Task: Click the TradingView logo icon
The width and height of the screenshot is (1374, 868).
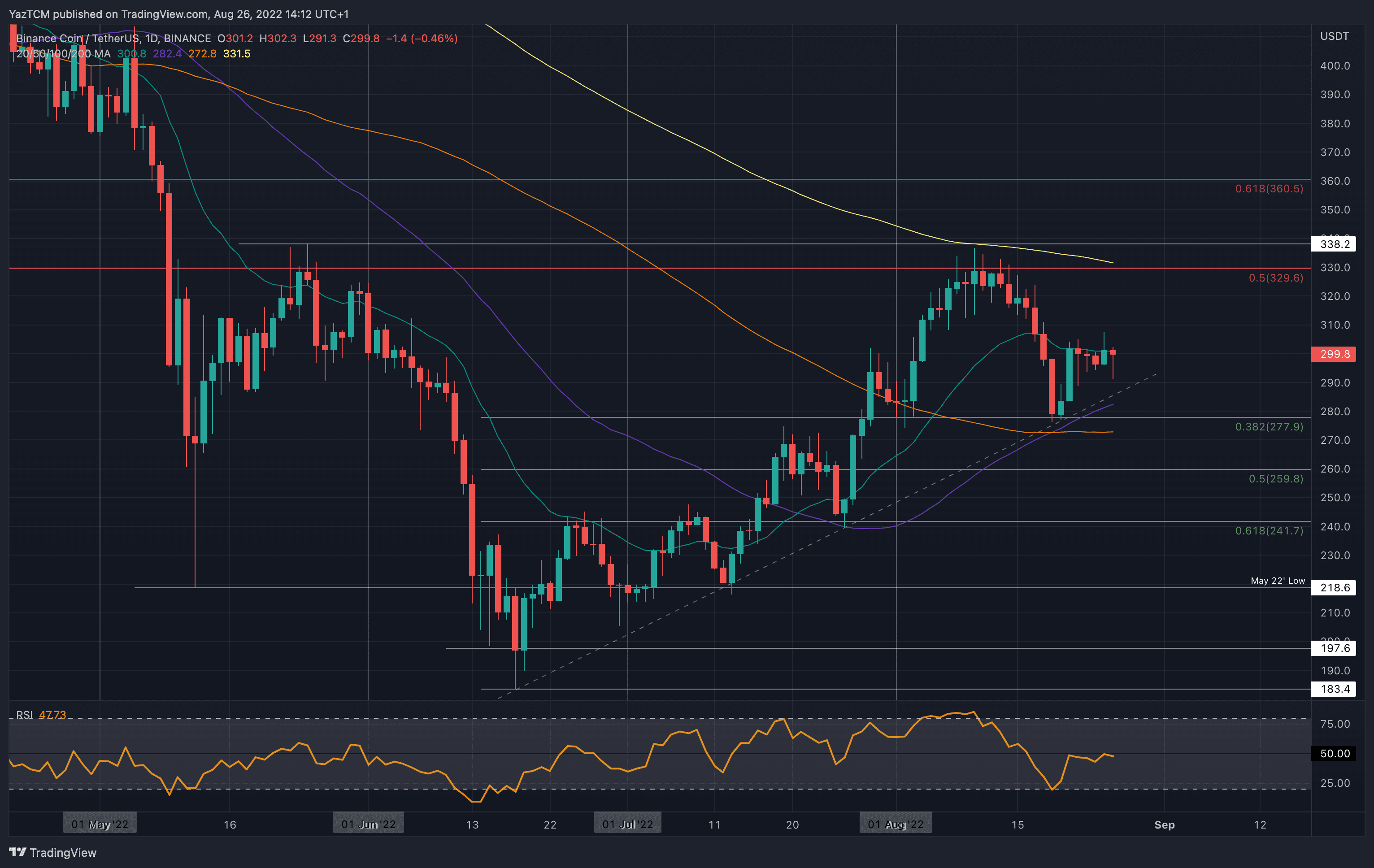Action: coord(17,852)
